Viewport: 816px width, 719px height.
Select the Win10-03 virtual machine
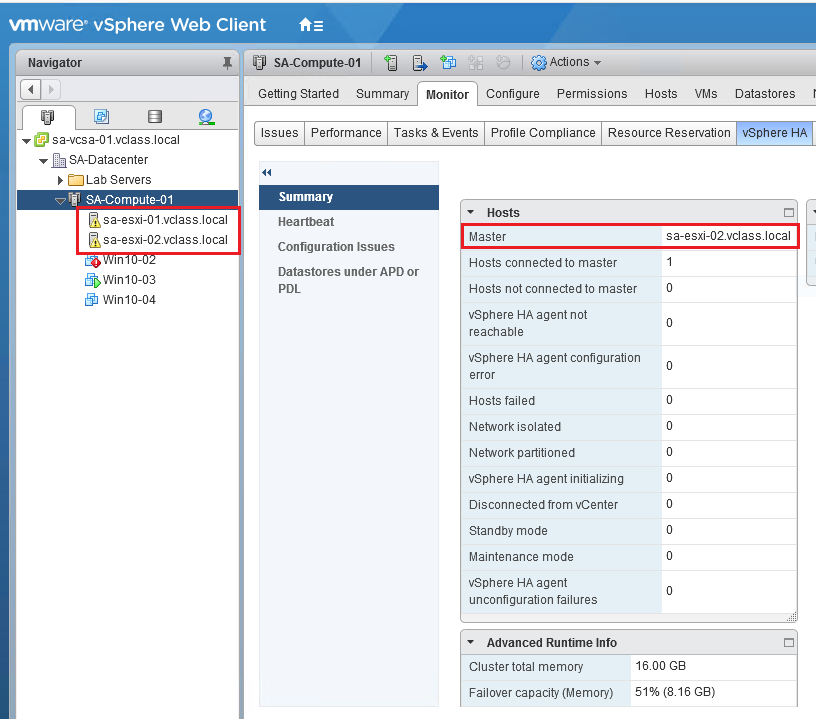pyautogui.click(x=129, y=280)
